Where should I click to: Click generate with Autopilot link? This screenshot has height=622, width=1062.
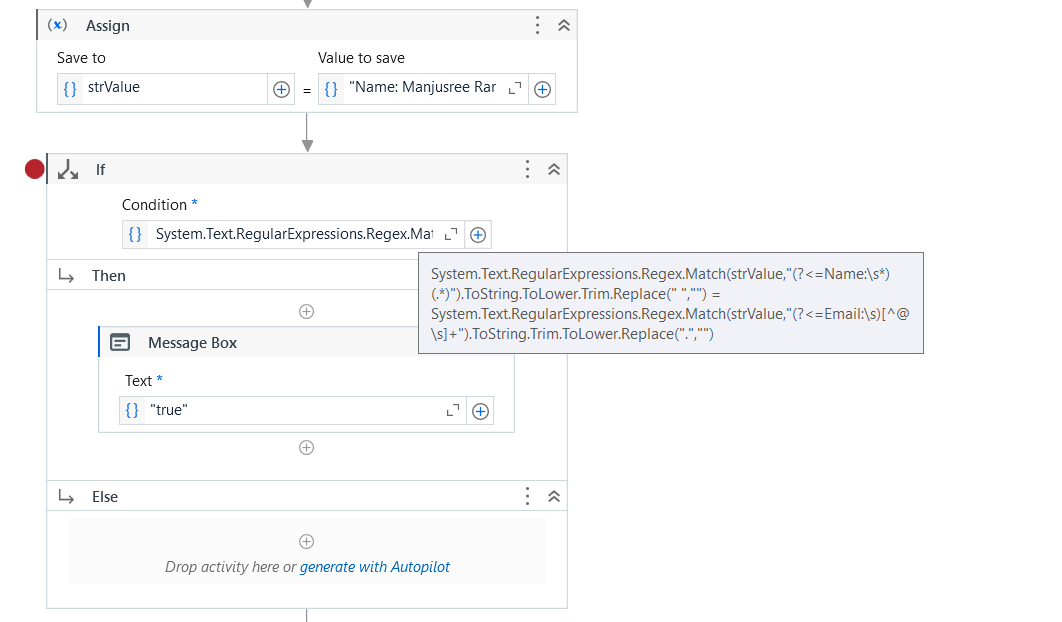375,567
